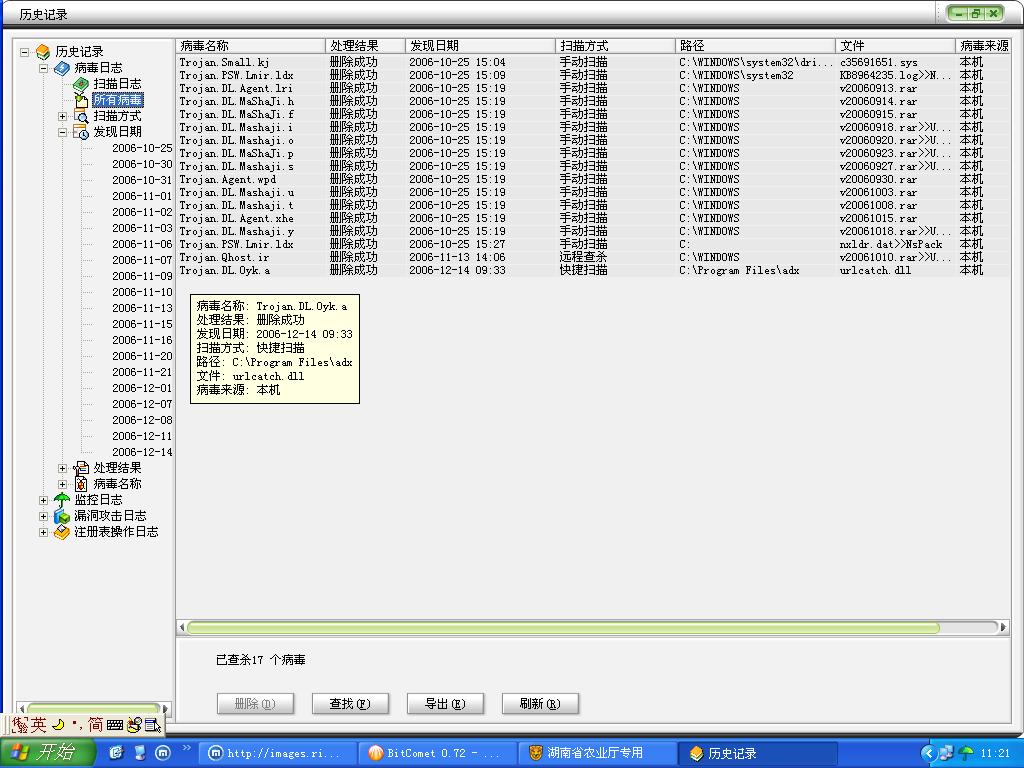This screenshot has width=1024, height=768.
Task: Select the 2006-11-13 date entry
Action: pos(142,308)
